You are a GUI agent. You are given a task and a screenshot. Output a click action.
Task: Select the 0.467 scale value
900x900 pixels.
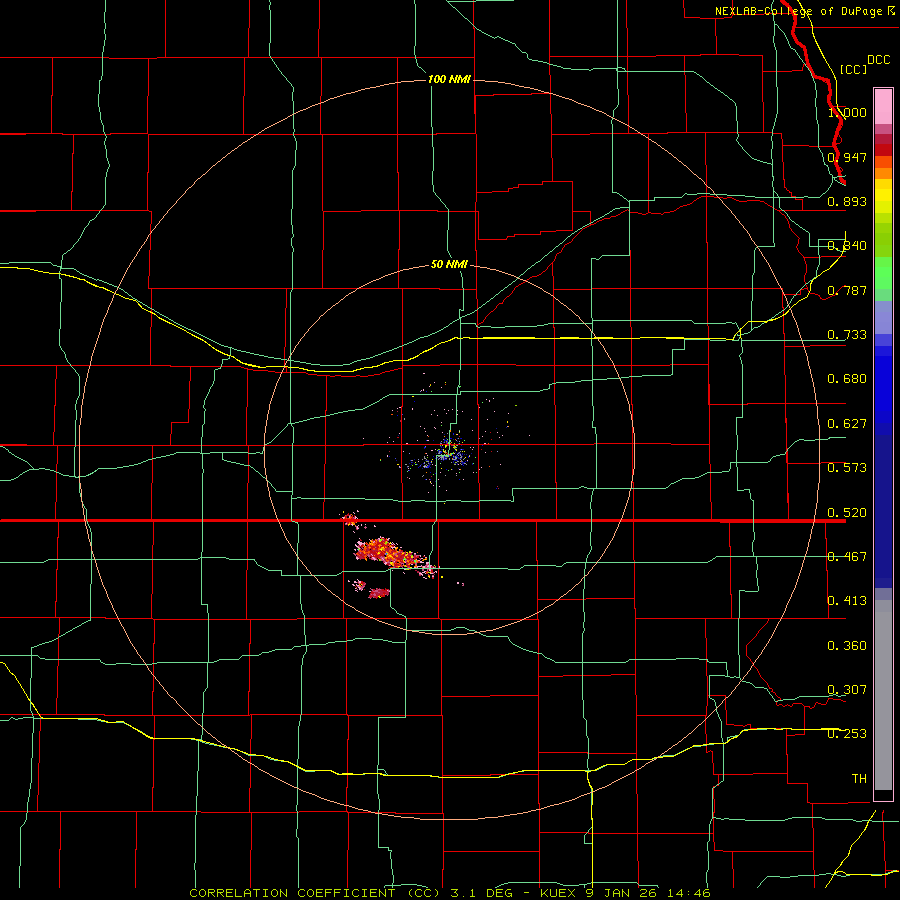(x=847, y=557)
